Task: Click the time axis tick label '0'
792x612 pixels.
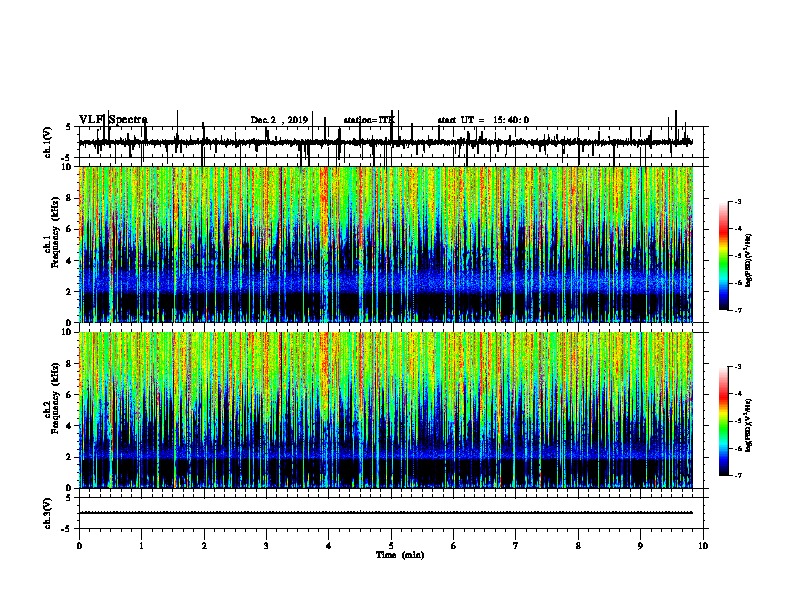Action: coord(79,546)
